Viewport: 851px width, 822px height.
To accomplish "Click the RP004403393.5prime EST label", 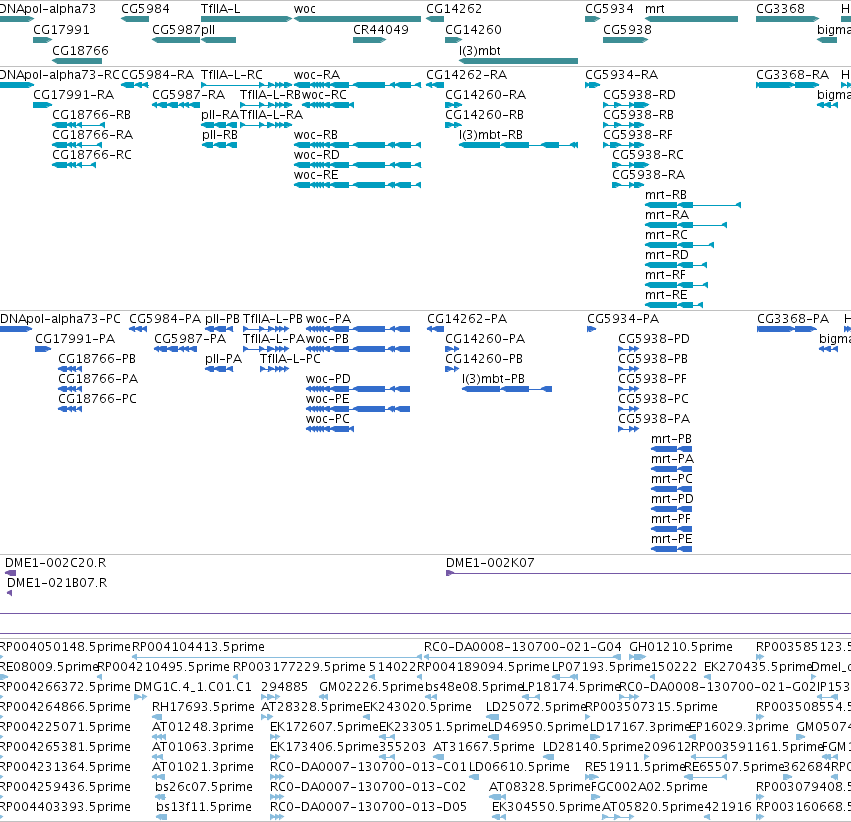I will pyautogui.click(x=65, y=807).
